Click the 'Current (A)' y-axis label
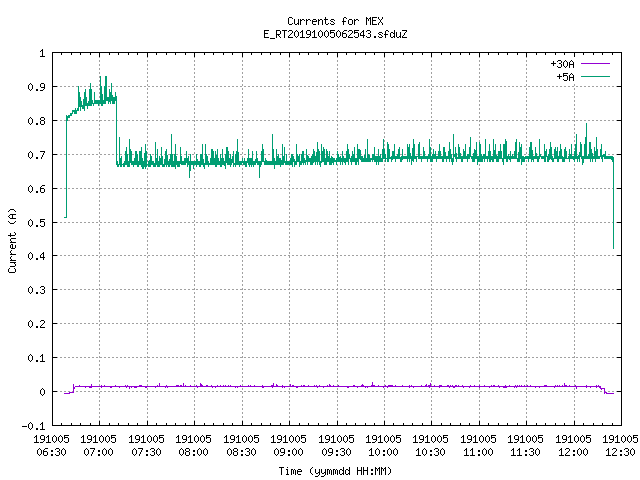This screenshot has width=640, height=480. [12, 240]
